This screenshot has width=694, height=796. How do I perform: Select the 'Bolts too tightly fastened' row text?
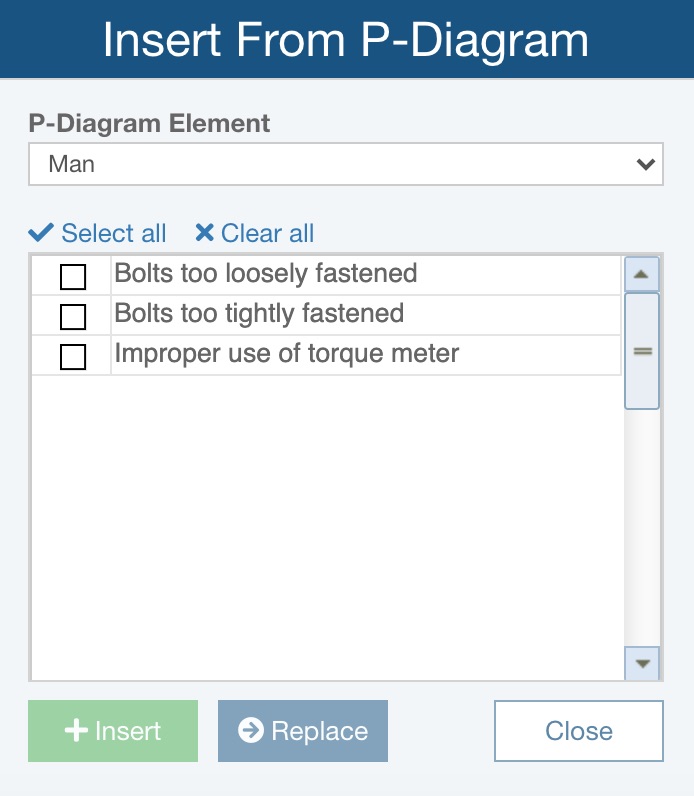coord(259,314)
